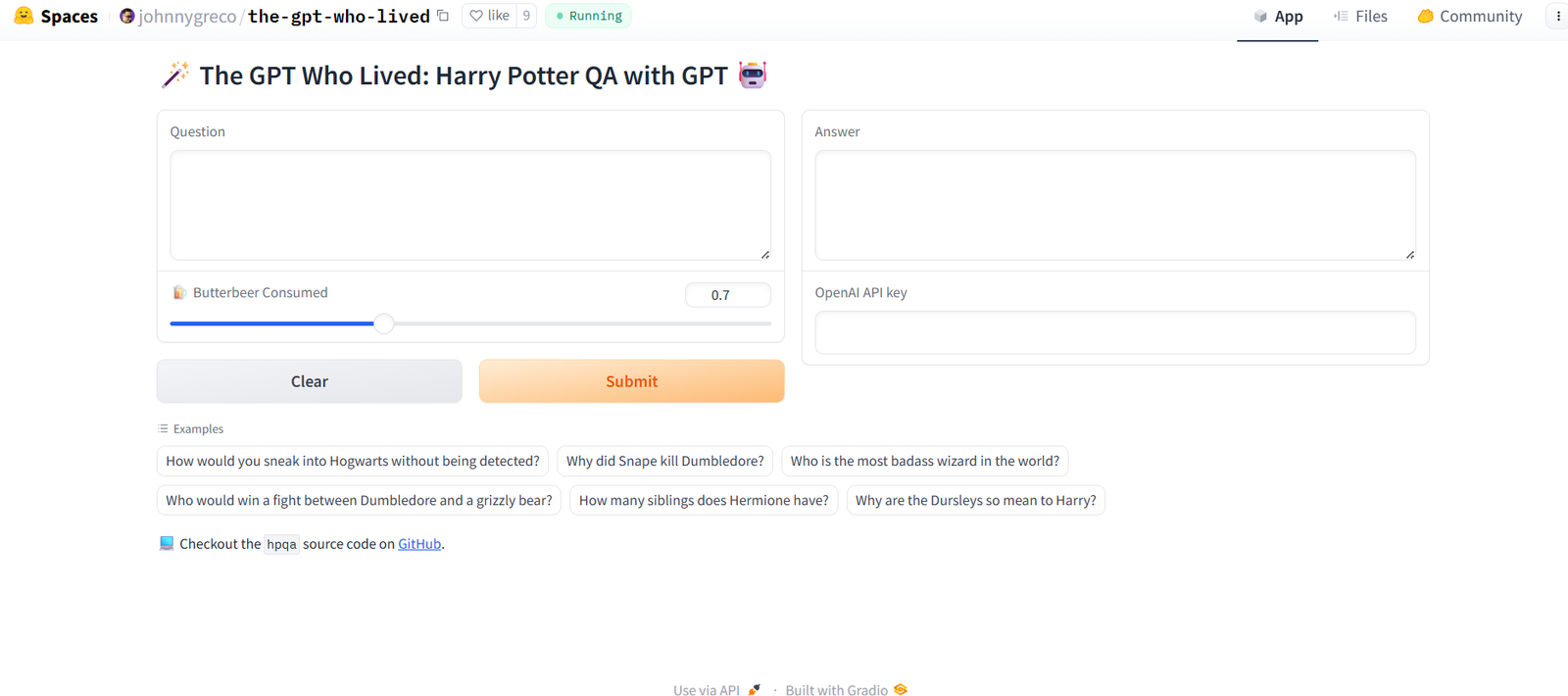Click the Built with Gradio logo
This screenshot has height=696, width=1568.
click(901, 690)
